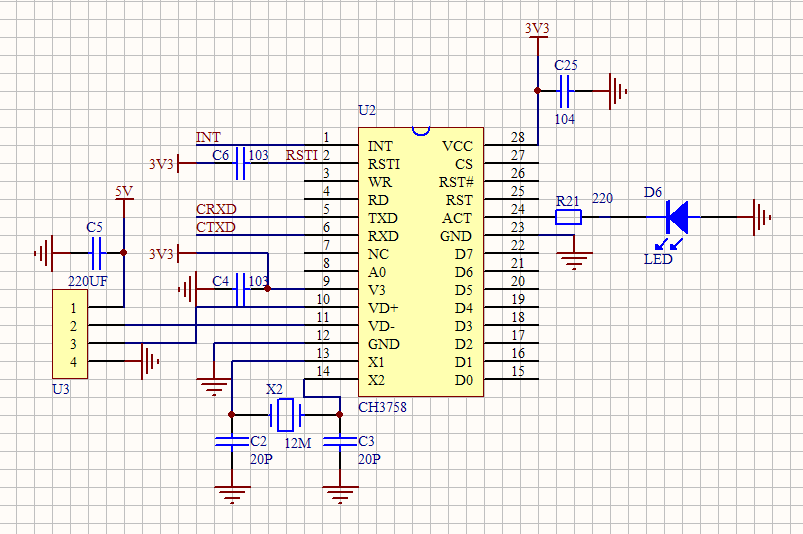The height and width of the screenshot is (534, 803).
Task: Click the 3V3 power port above C25
Action: coord(537,30)
